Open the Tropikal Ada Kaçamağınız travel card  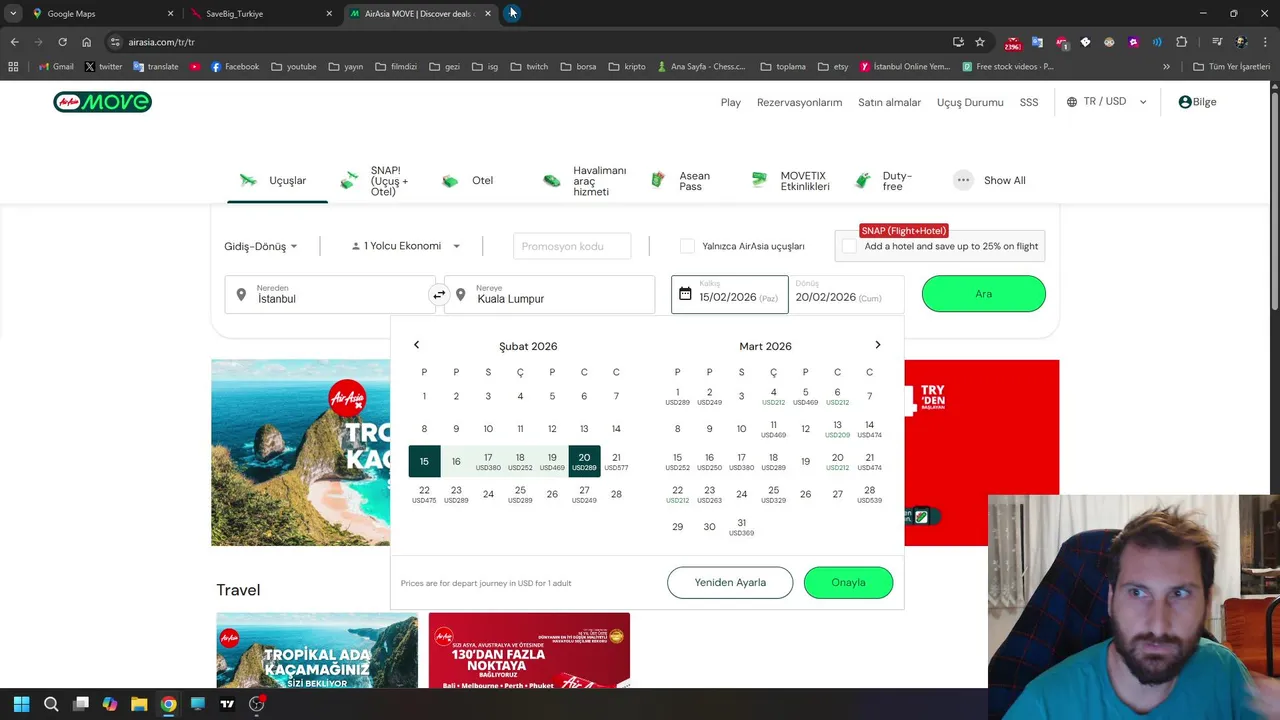pos(317,650)
